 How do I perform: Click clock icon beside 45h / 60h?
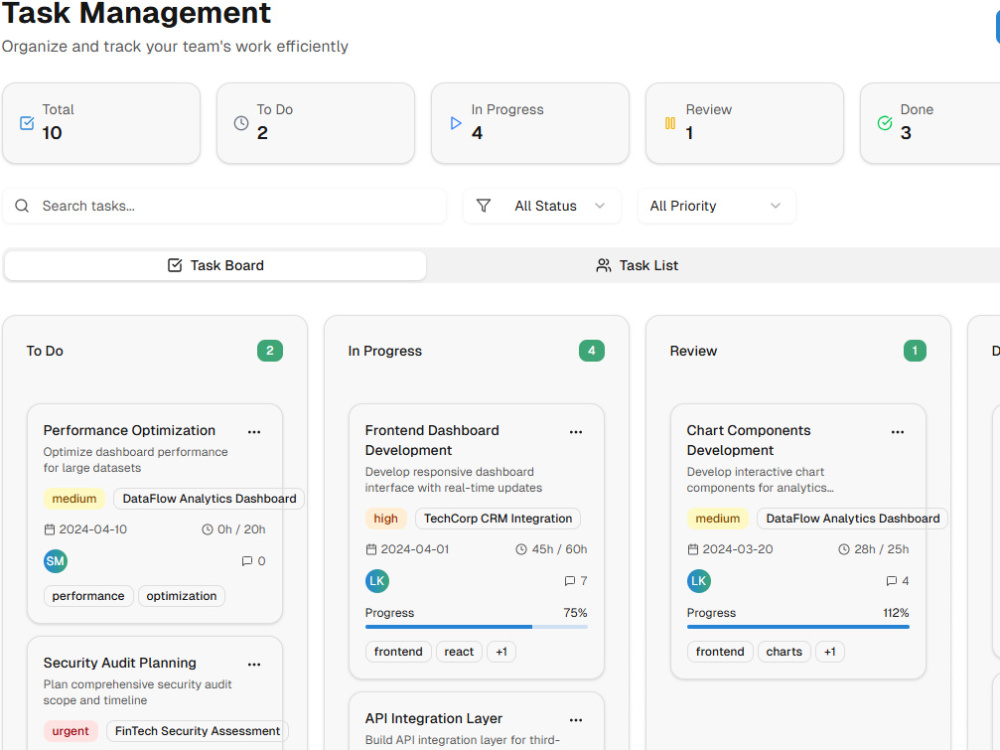point(521,549)
